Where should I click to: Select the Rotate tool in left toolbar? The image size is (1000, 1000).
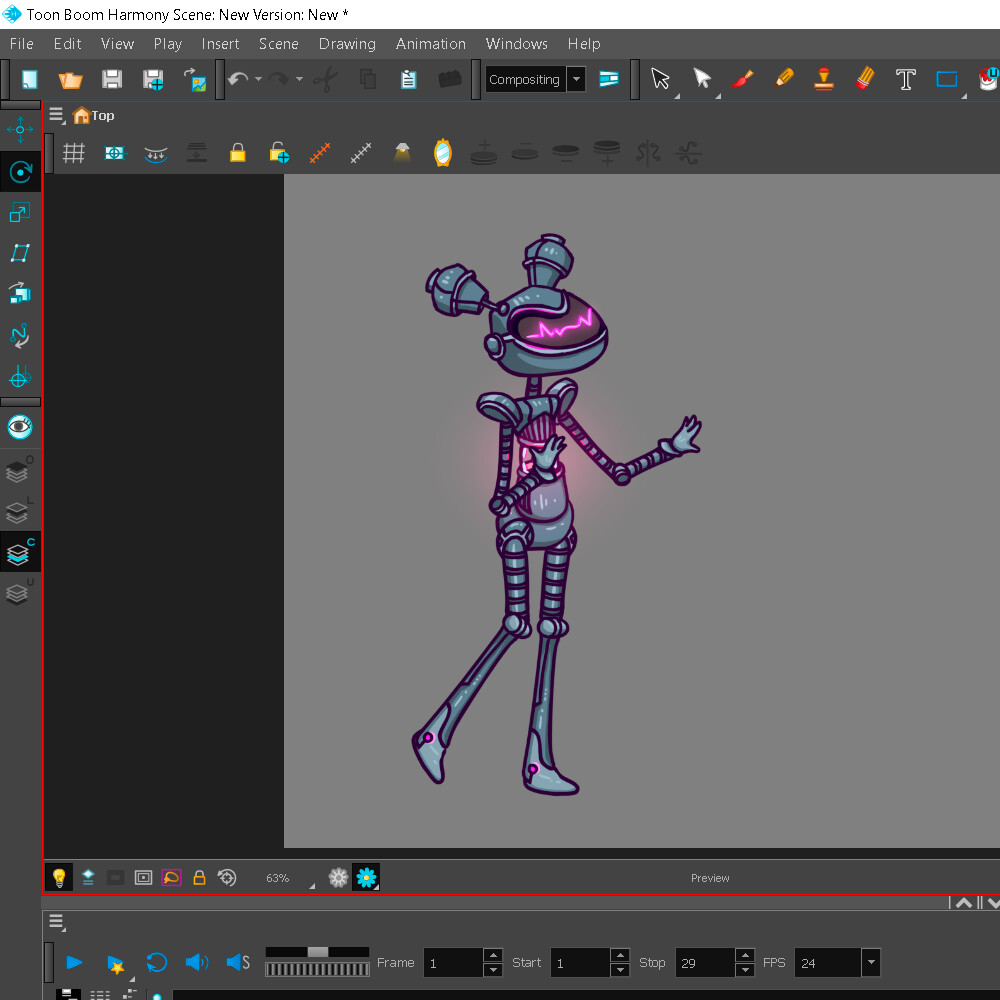(20, 172)
